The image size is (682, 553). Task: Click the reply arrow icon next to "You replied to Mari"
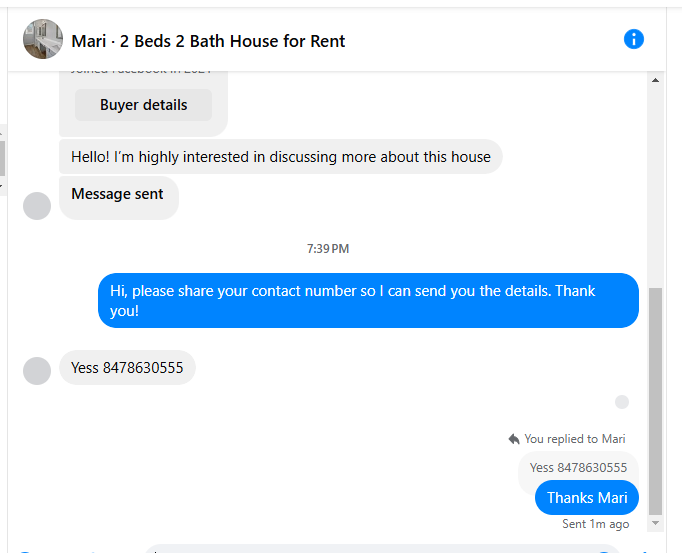tap(514, 439)
